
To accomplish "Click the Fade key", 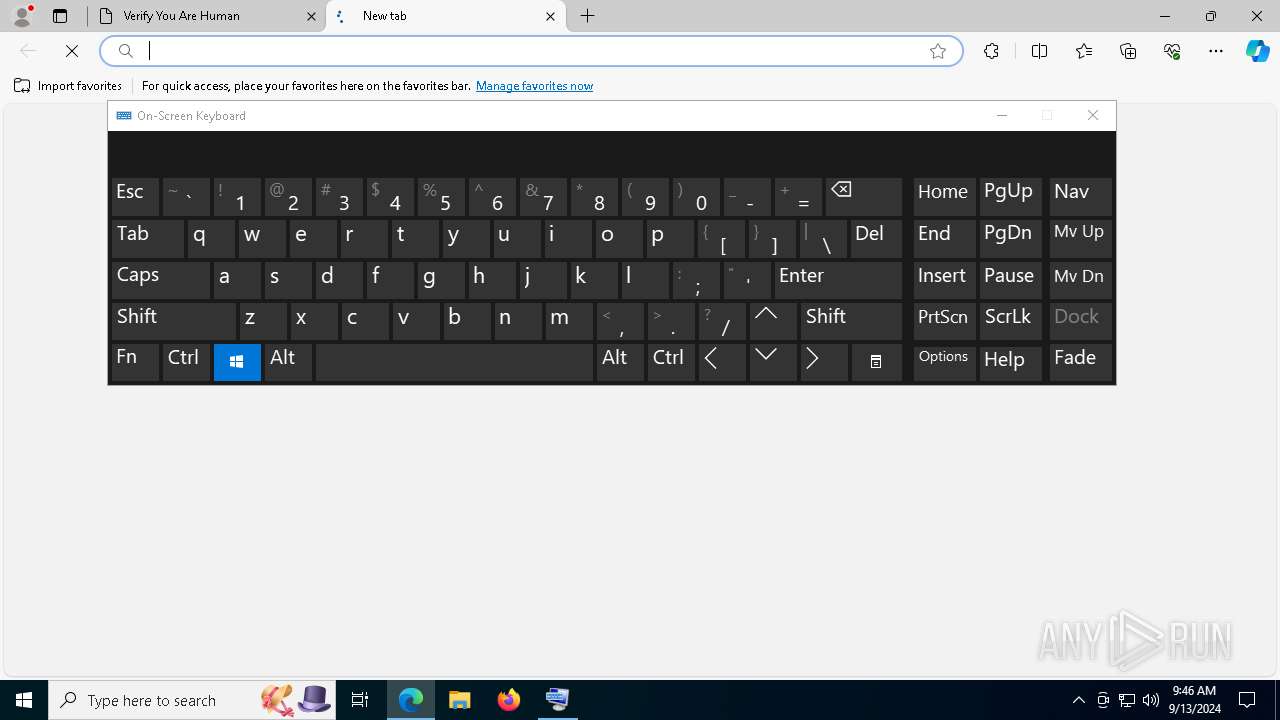I will (1080, 362).
